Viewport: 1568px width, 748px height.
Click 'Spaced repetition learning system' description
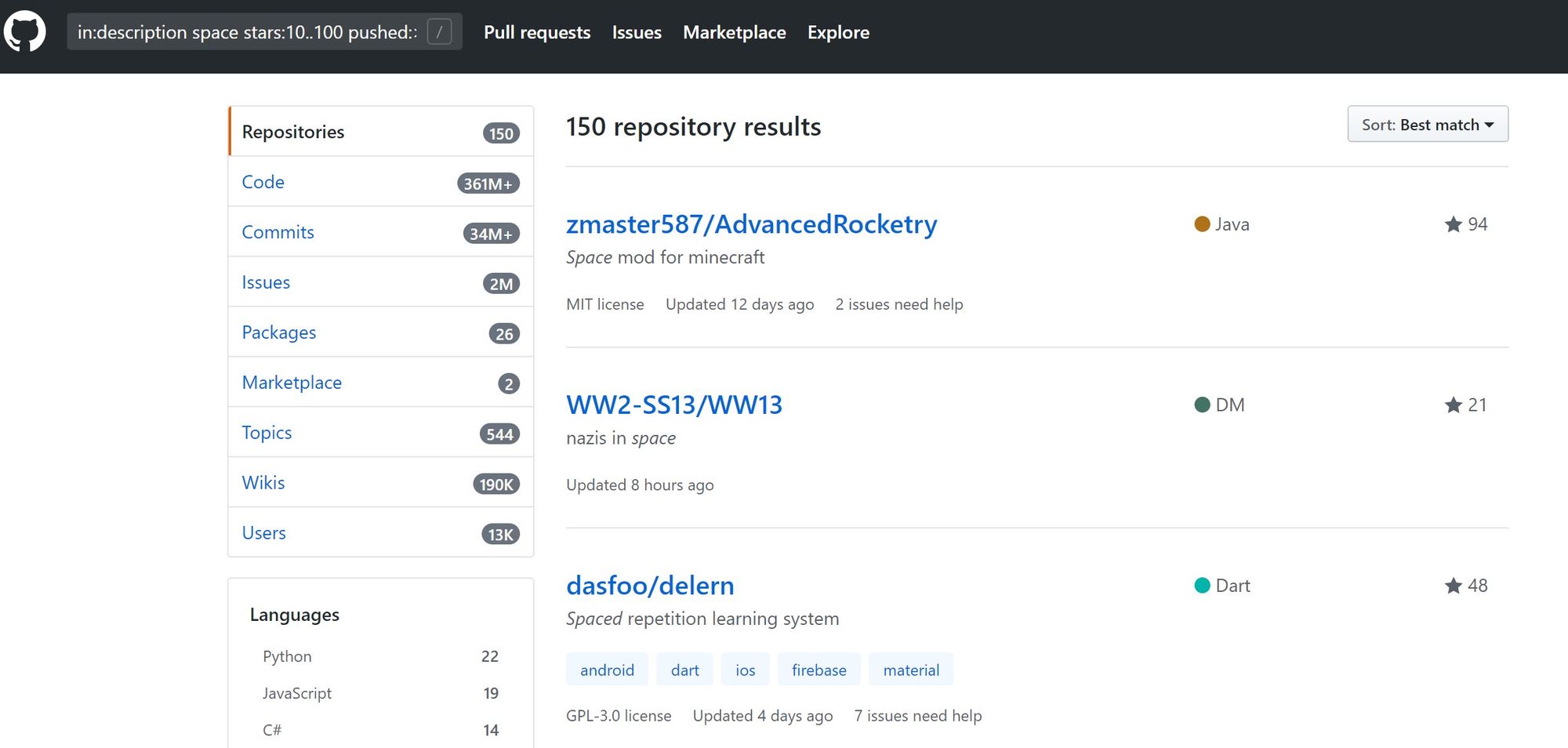pos(702,619)
